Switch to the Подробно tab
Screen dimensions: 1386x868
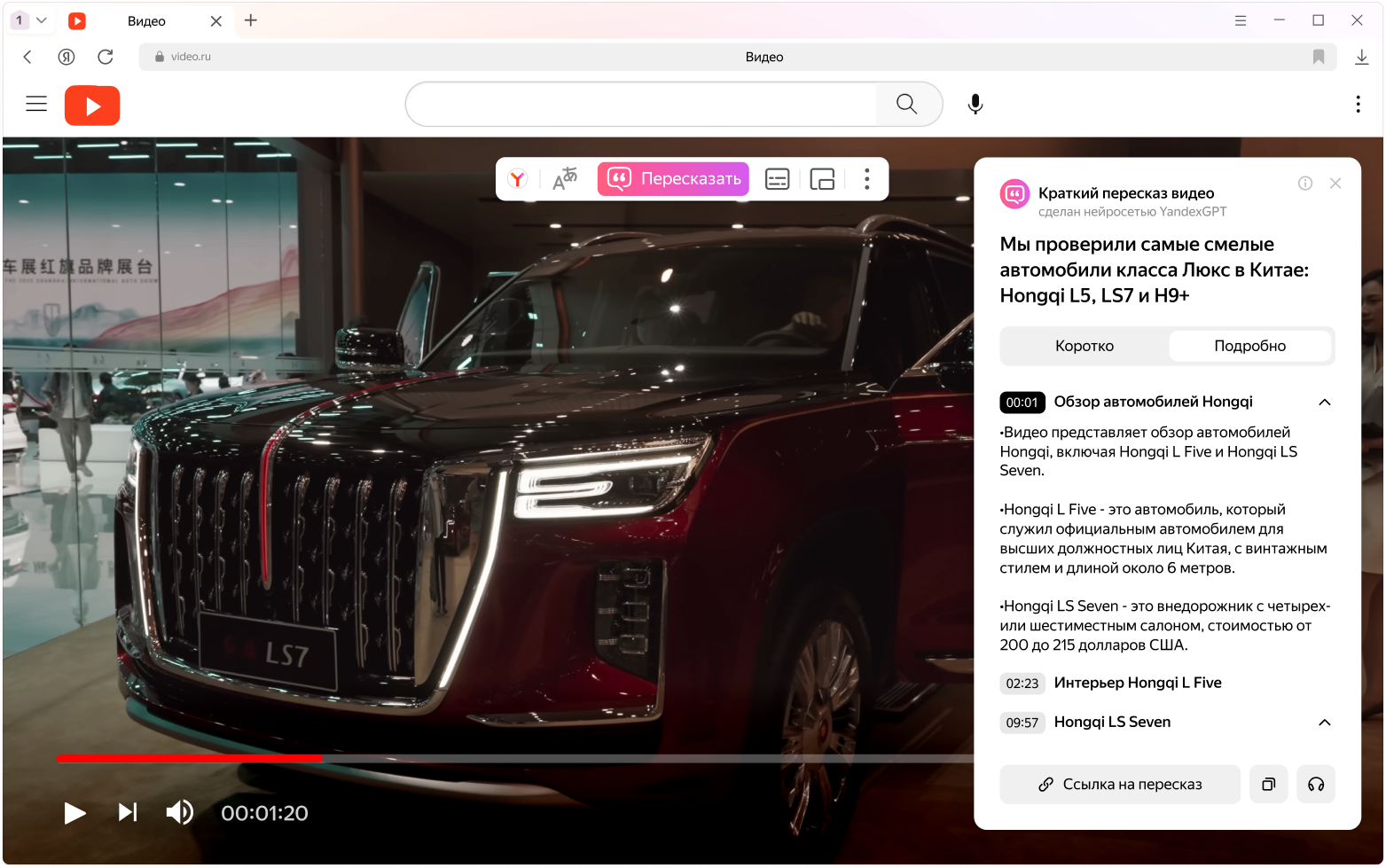click(1250, 346)
